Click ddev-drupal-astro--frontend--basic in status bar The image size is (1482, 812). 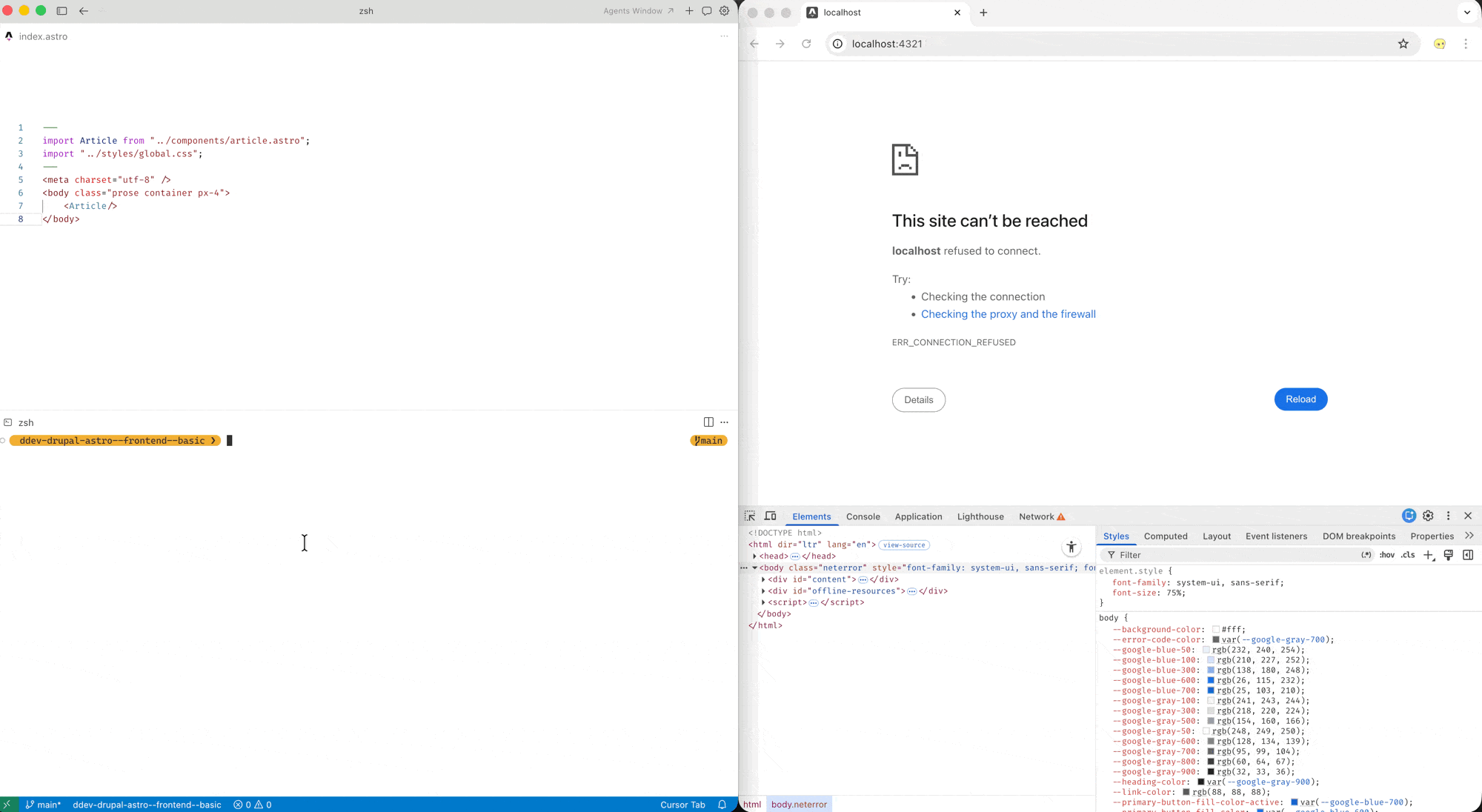(x=147, y=805)
